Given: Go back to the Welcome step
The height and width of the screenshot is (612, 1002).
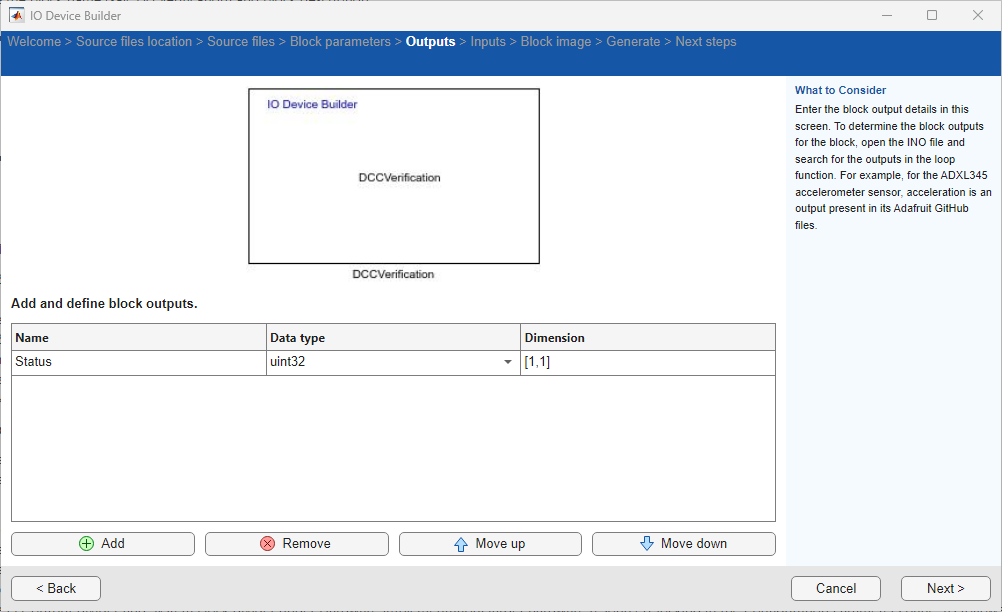Looking at the screenshot, I should [34, 41].
